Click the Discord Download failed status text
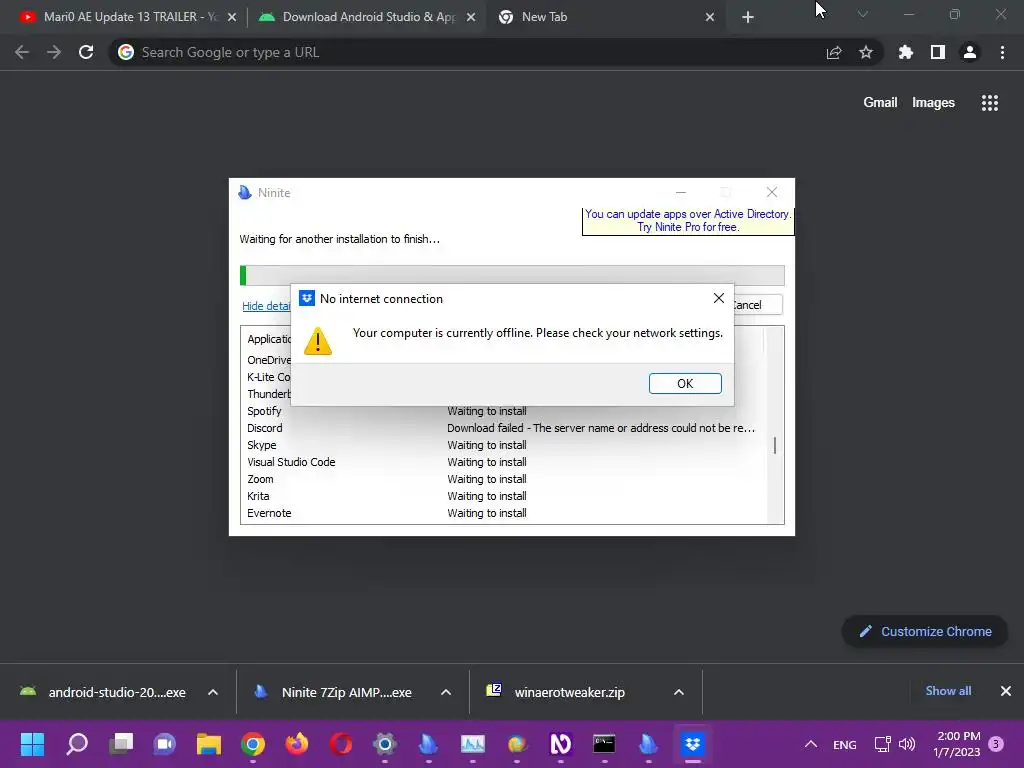 601,428
